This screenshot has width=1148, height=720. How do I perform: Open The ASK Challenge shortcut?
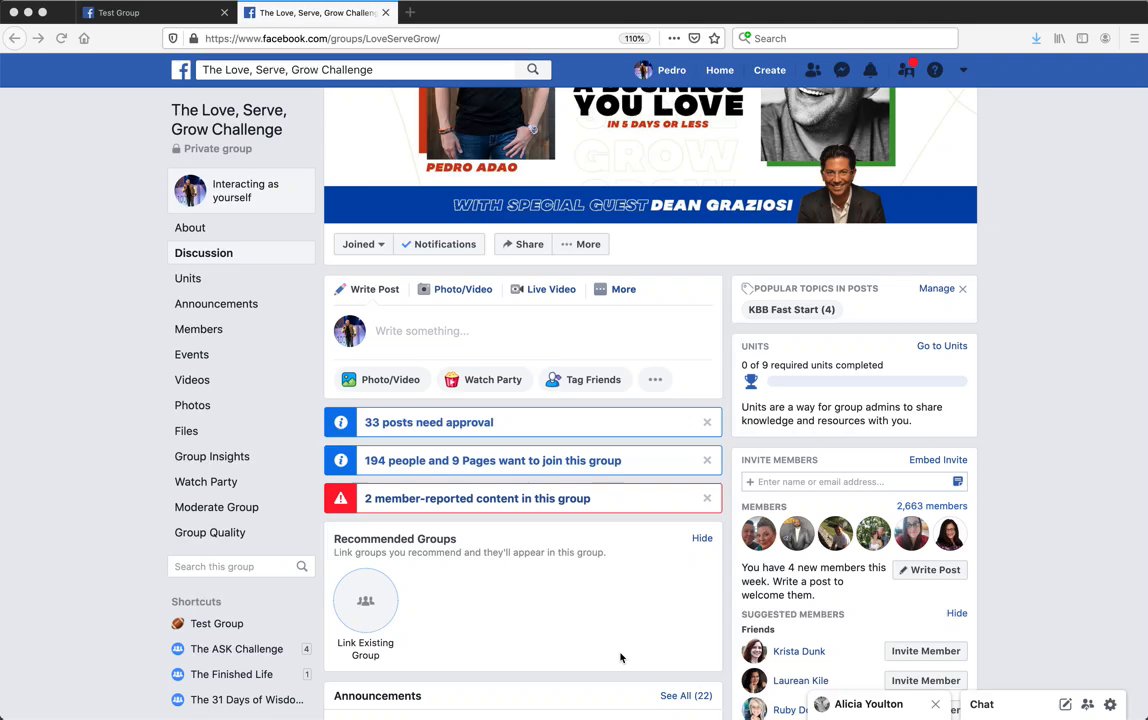236,649
